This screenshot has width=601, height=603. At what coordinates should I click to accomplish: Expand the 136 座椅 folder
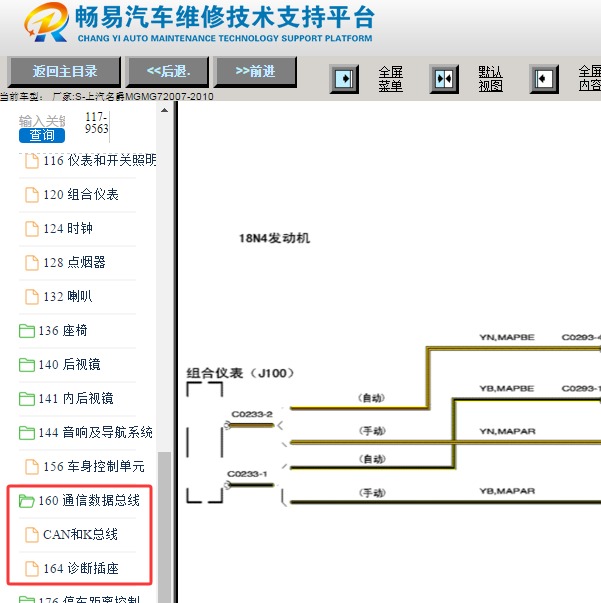pyautogui.click(x=27, y=331)
